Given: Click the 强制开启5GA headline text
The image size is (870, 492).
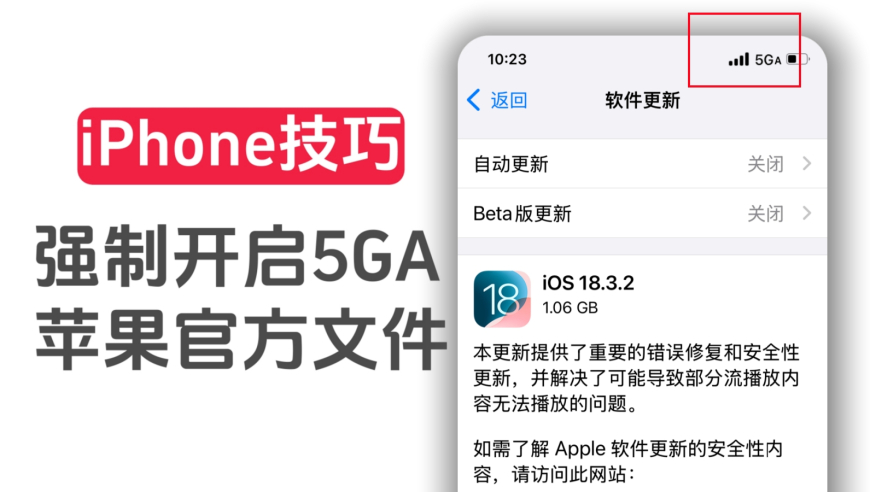Looking at the screenshot, I should (237, 256).
